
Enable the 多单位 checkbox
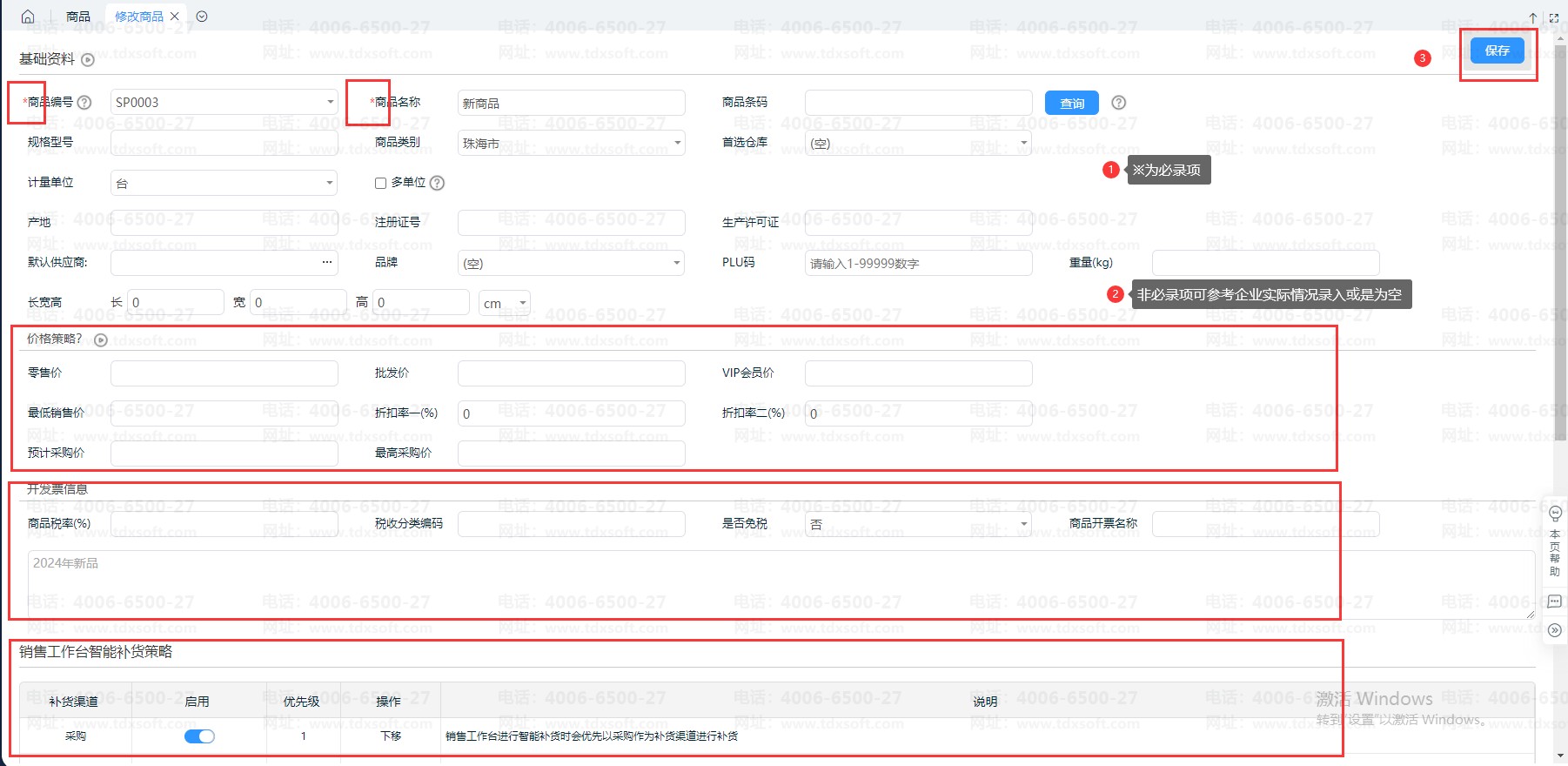(x=380, y=183)
